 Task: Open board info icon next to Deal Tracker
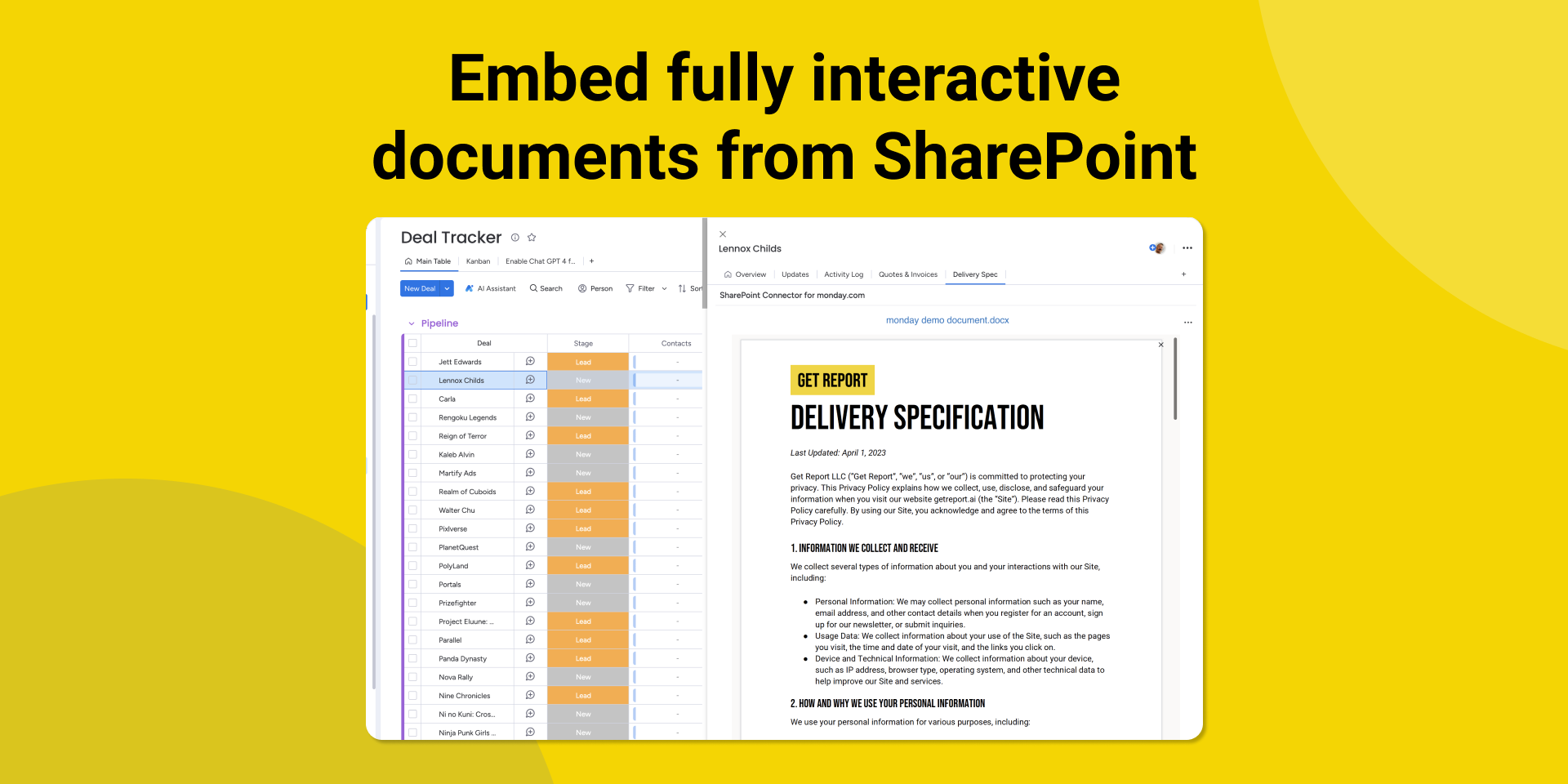515,238
